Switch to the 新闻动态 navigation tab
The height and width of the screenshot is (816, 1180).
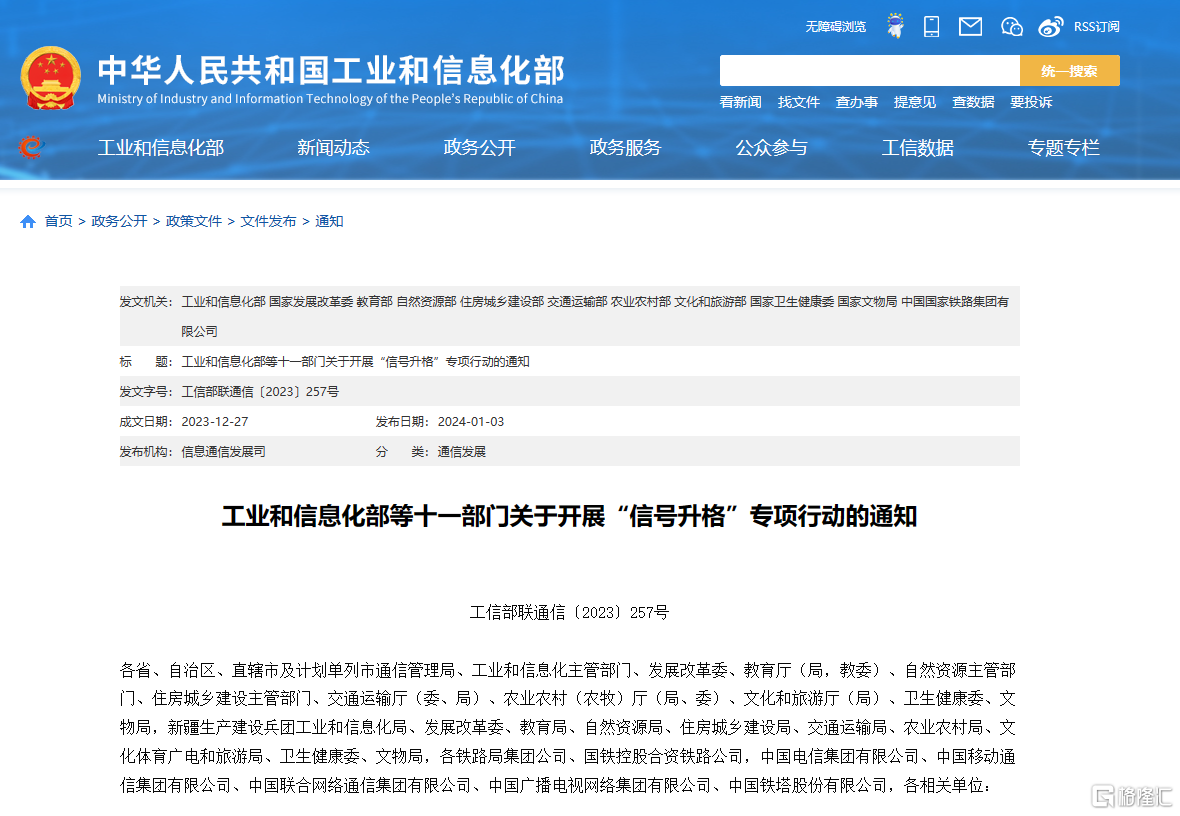tap(333, 147)
